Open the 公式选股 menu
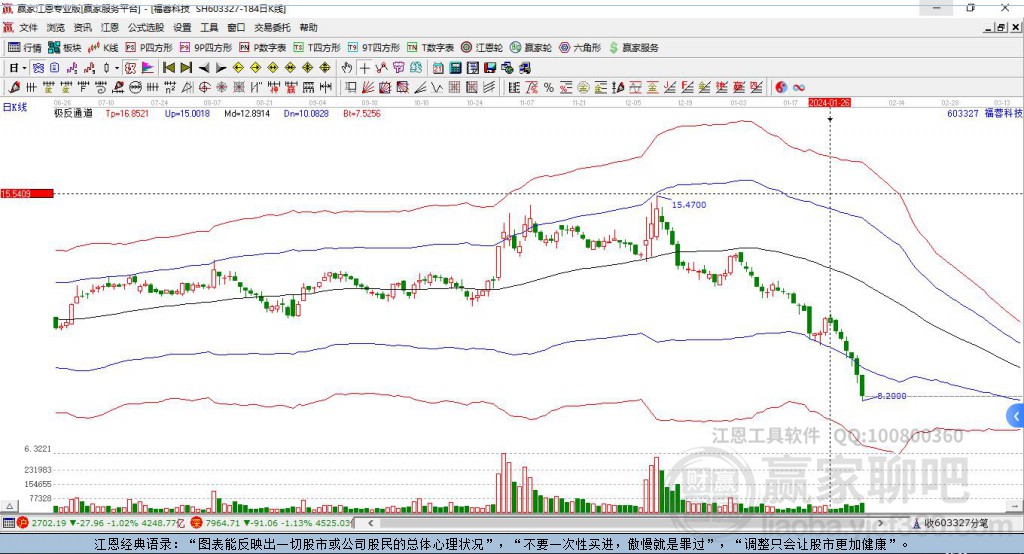Screen dimensions: 1024x554 [146, 27]
